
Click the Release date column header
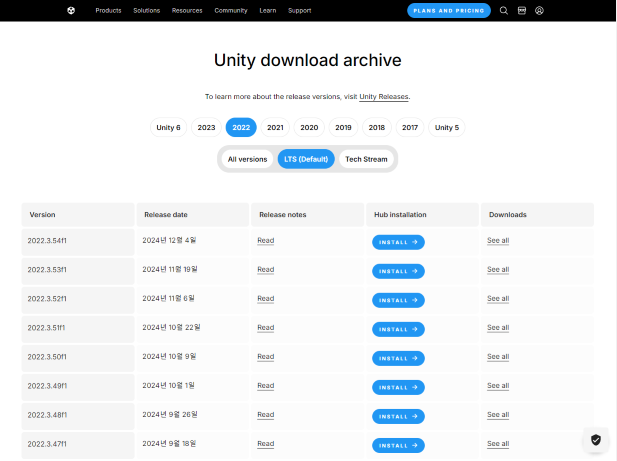193,215
